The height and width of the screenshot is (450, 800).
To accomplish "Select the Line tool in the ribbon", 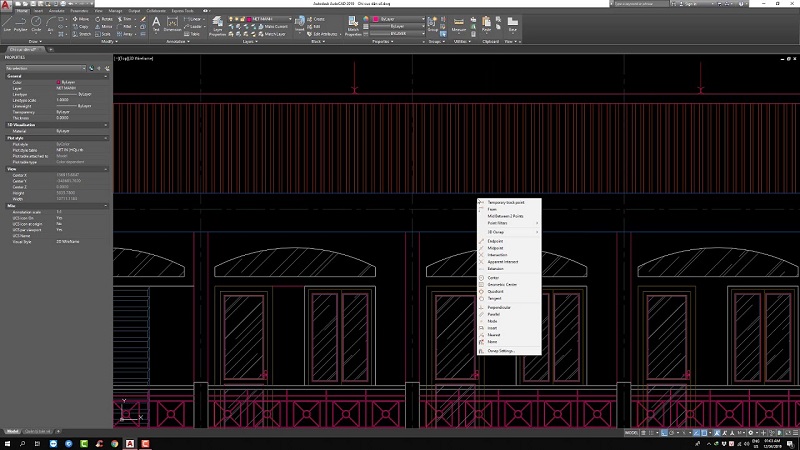I will (8, 21).
